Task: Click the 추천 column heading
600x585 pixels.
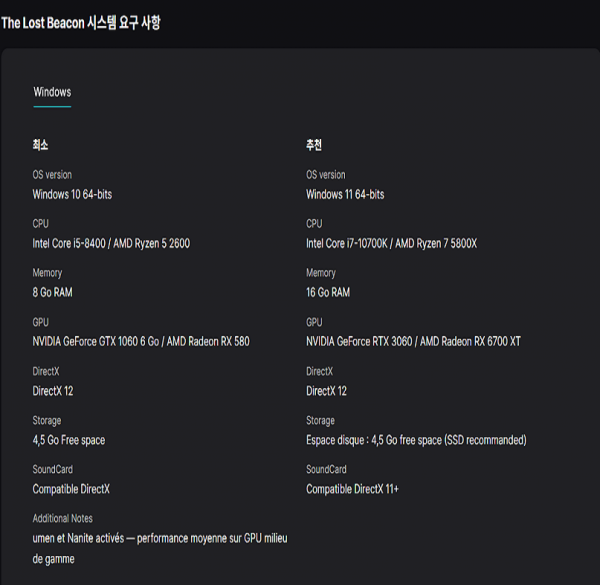Action: tap(314, 145)
